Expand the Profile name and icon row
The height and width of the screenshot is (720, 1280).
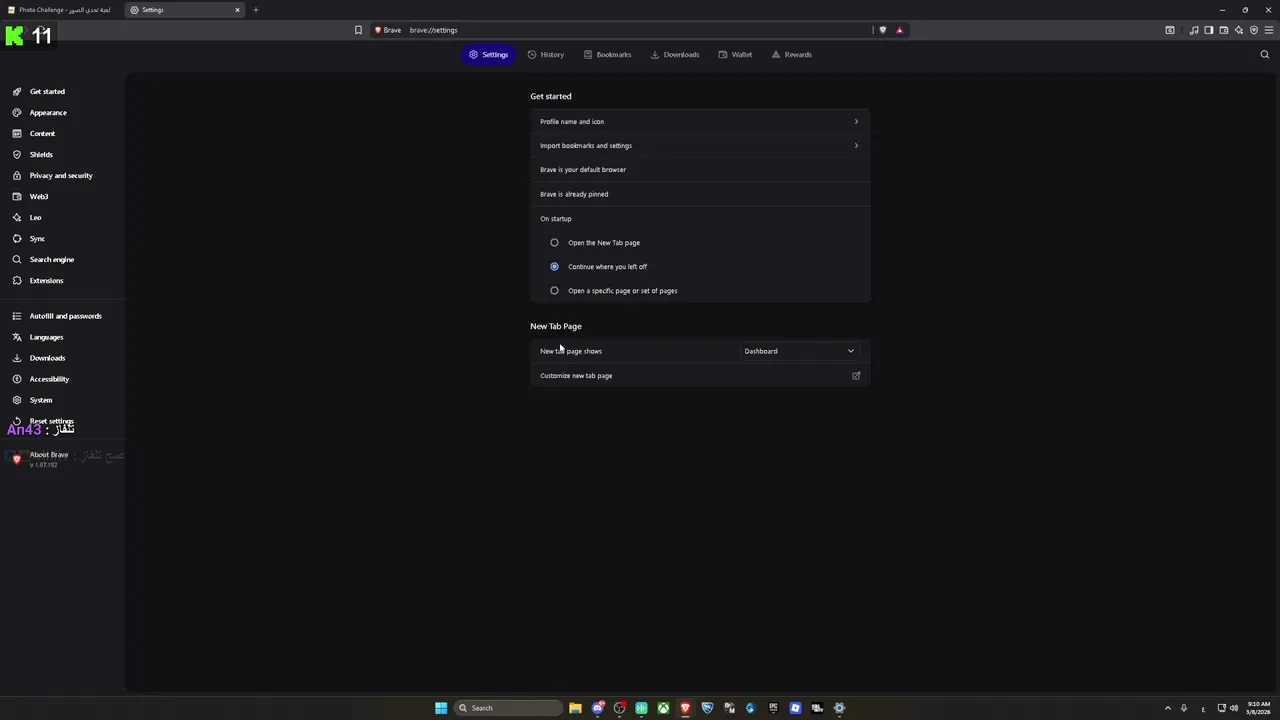click(x=700, y=121)
